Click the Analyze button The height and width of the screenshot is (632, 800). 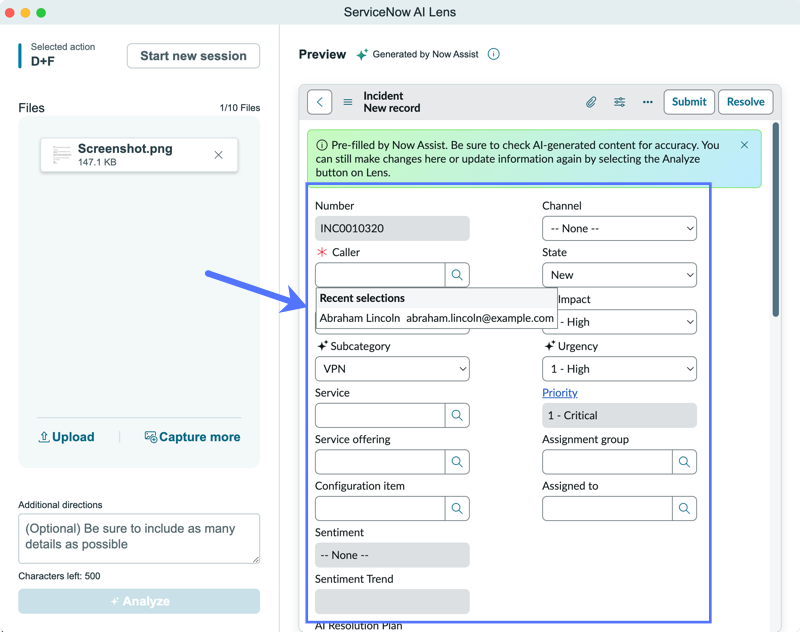click(x=139, y=601)
